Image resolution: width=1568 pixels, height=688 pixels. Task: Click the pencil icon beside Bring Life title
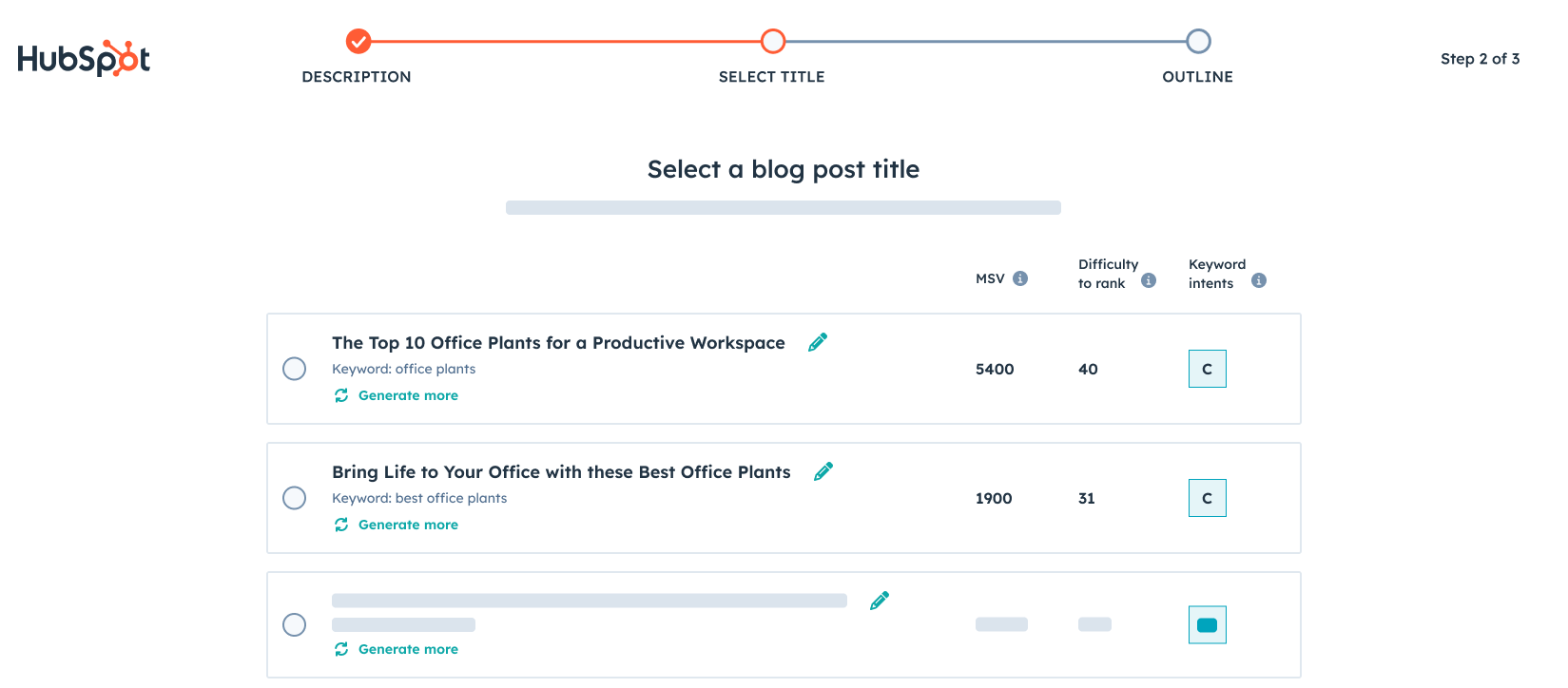[823, 470]
